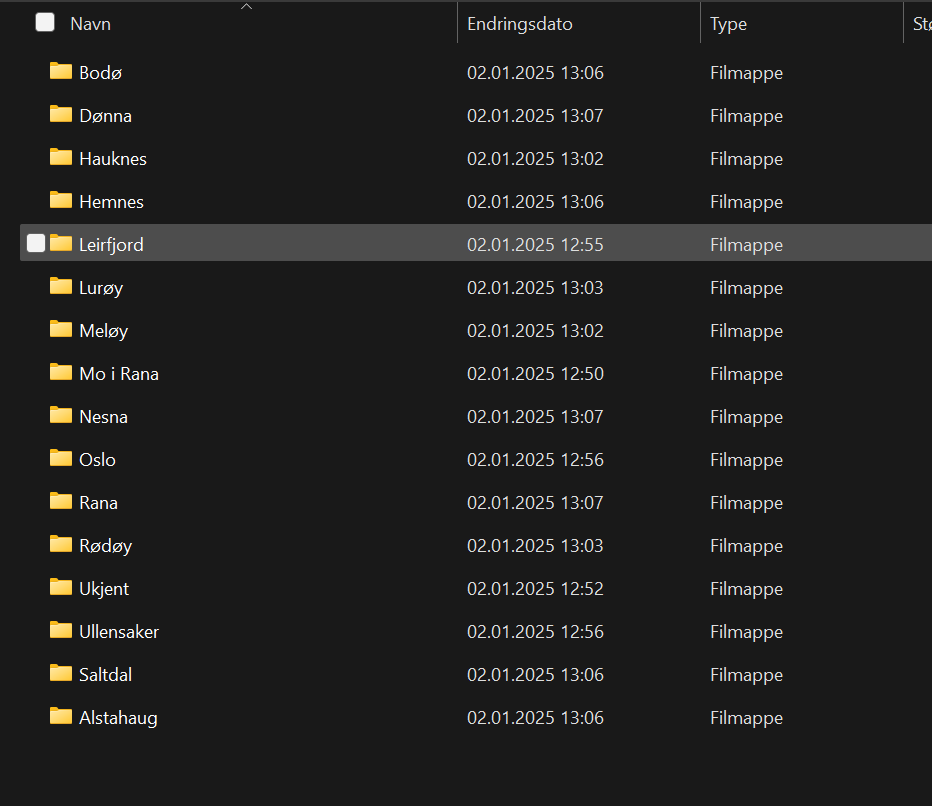Viewport: 932px width, 806px height.
Task: Click the Dønna folder icon
Action: pyautogui.click(x=61, y=114)
